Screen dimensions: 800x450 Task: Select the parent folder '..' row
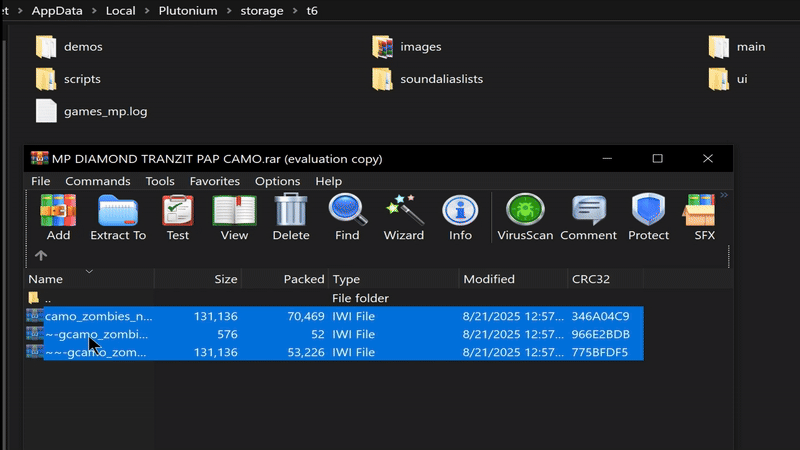[334, 298]
